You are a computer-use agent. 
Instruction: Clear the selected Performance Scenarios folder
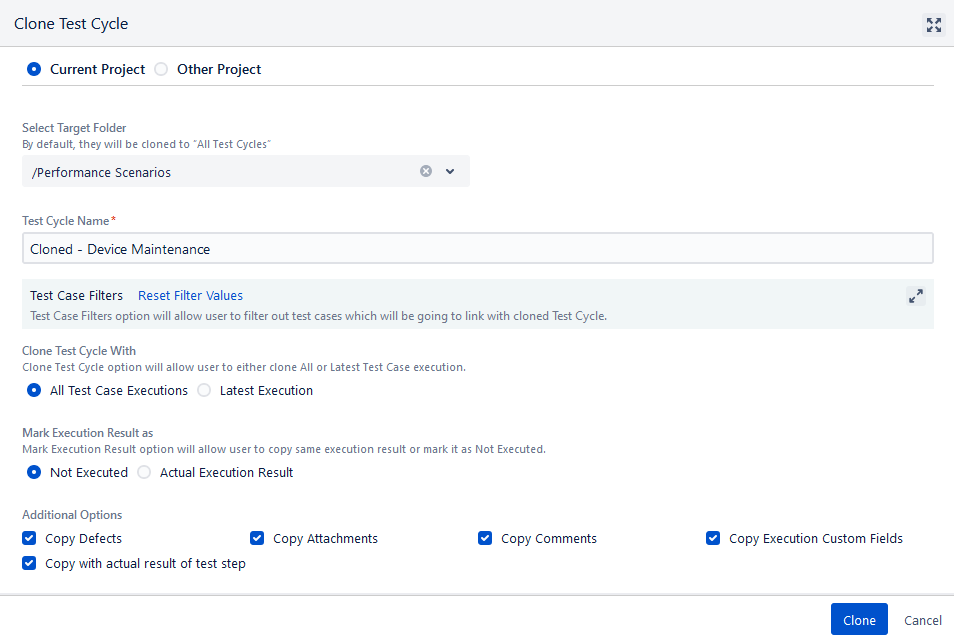426,171
